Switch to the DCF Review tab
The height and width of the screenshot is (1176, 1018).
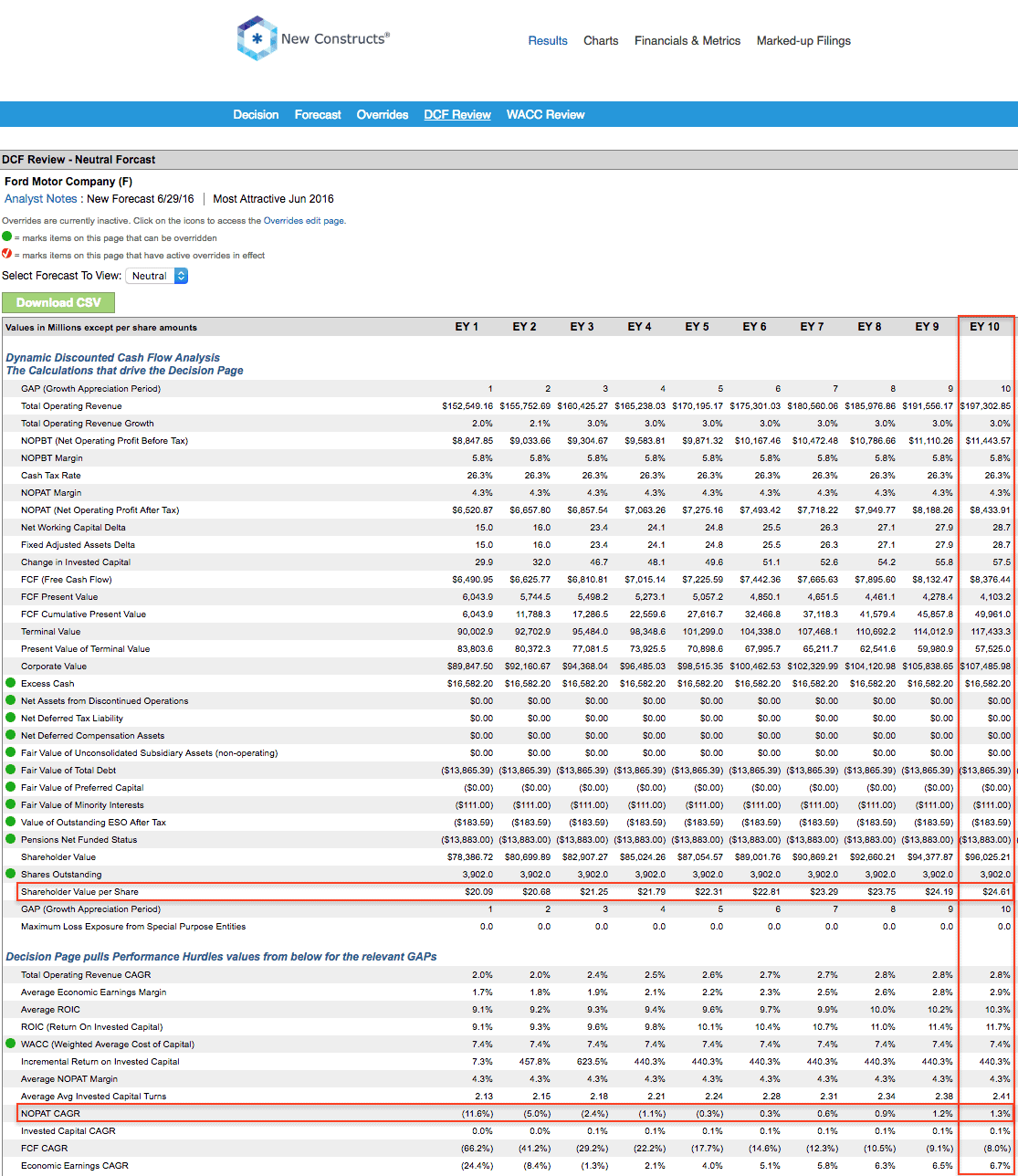tap(457, 114)
